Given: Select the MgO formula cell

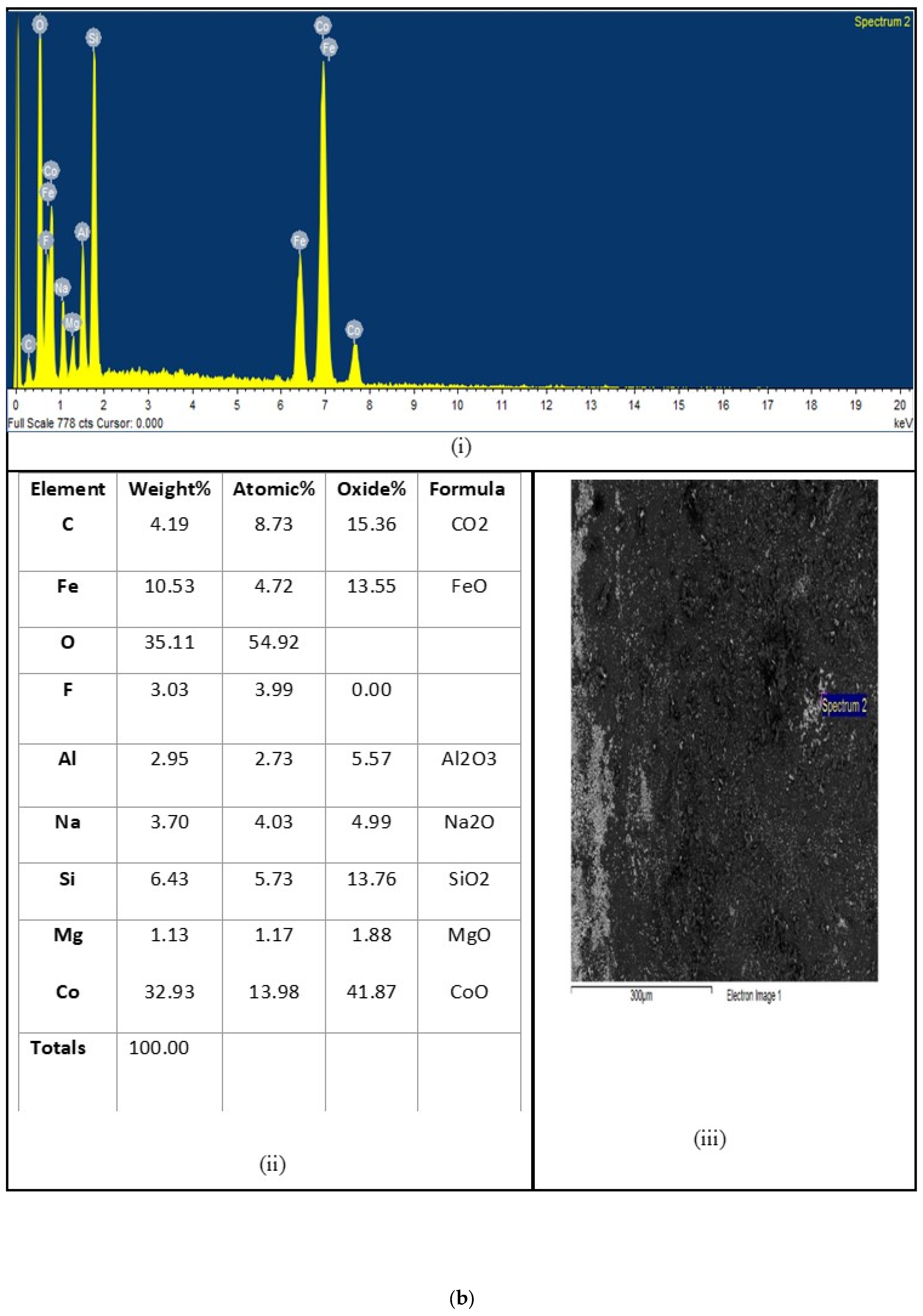Looking at the screenshot, I should 469,935.
